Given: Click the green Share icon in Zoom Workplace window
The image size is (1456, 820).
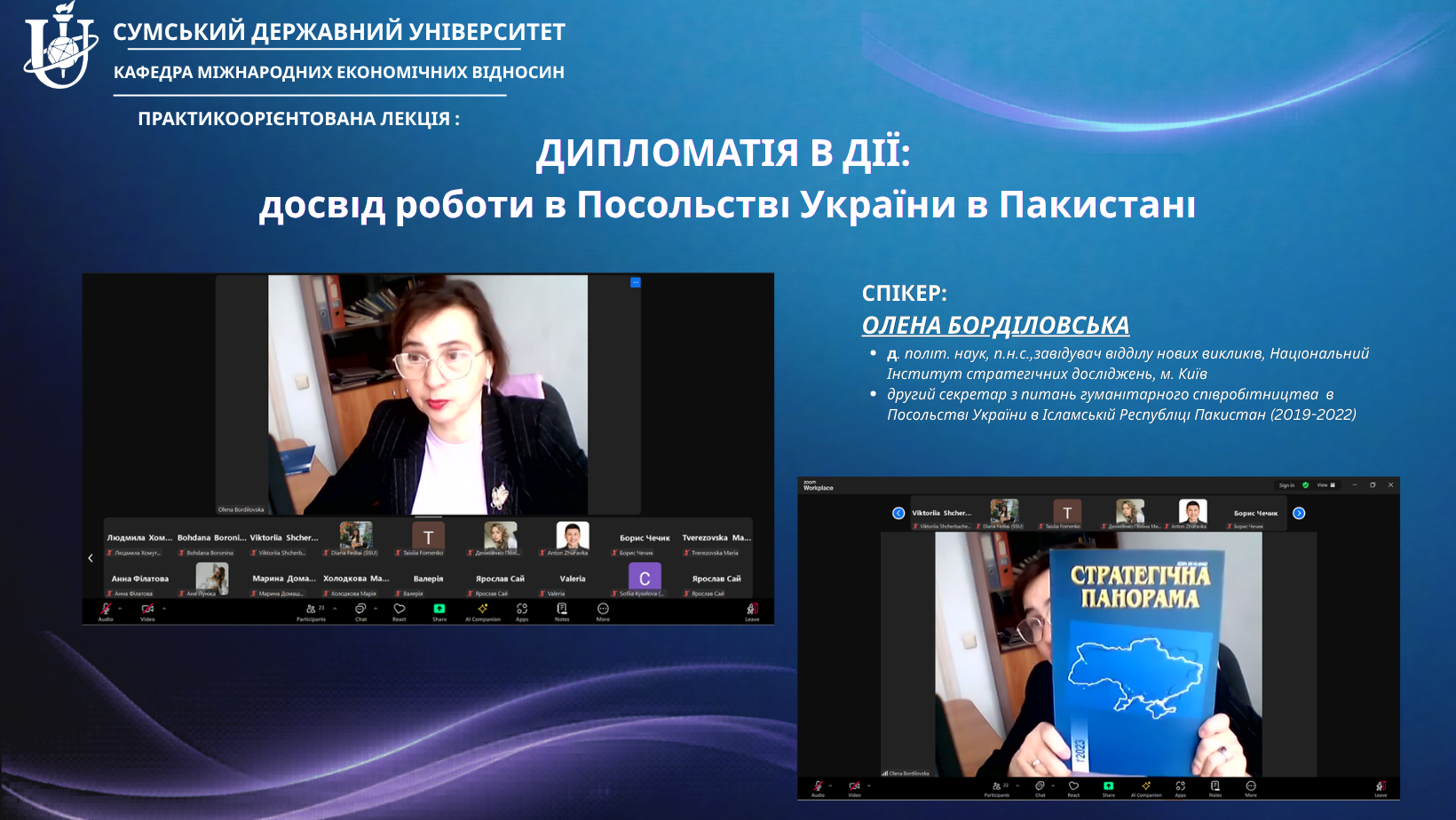Looking at the screenshot, I should click(x=1108, y=786).
